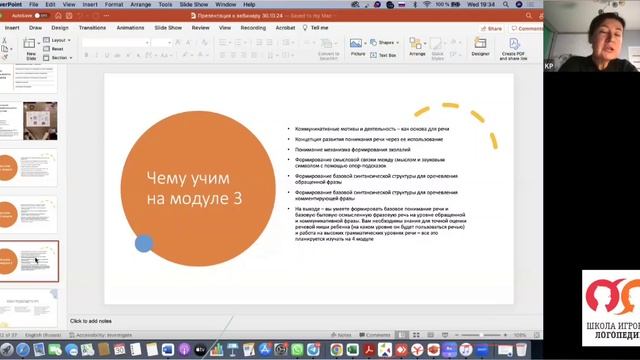Viewport: 640px width, 360px height.
Task: Open App Store from the Dock
Action: (x=265, y=349)
